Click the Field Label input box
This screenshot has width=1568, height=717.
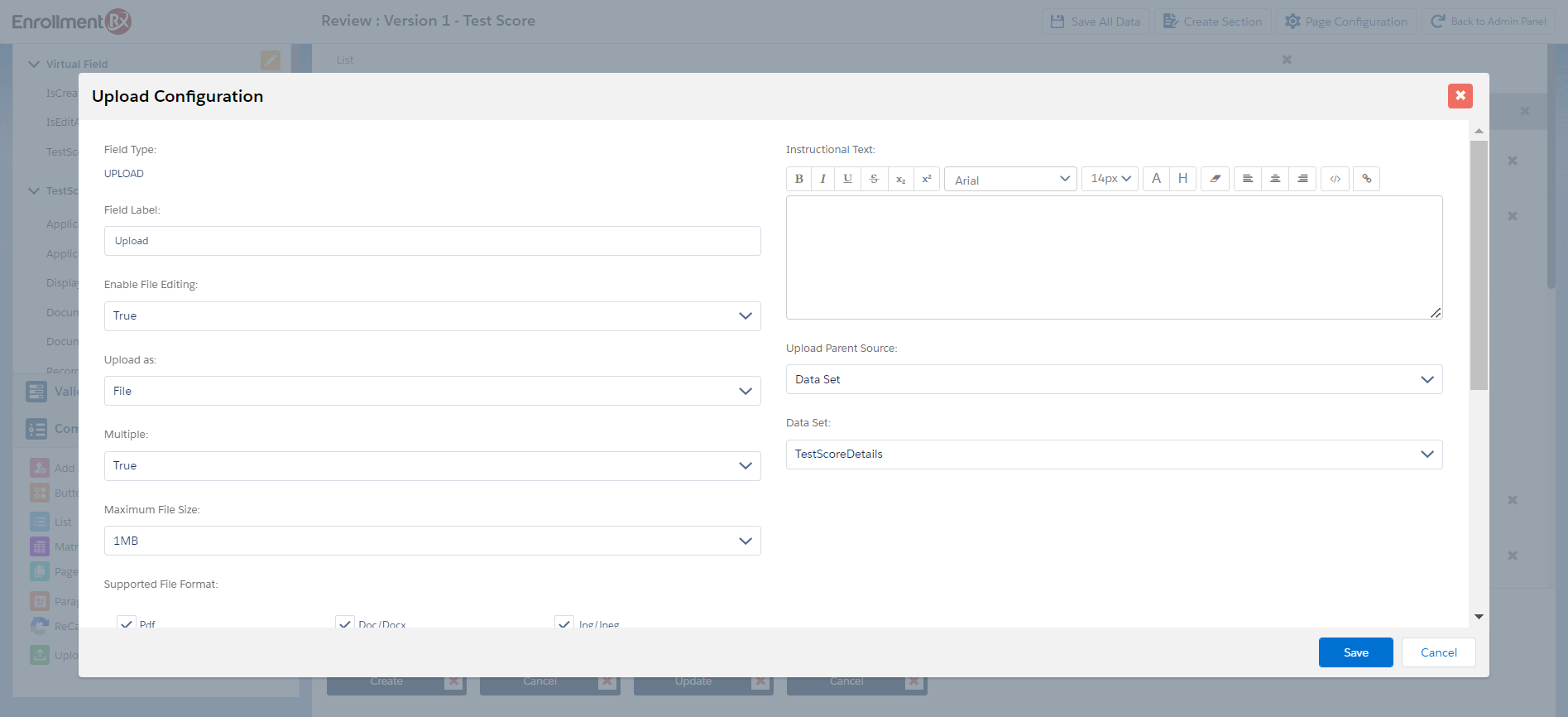click(x=432, y=241)
